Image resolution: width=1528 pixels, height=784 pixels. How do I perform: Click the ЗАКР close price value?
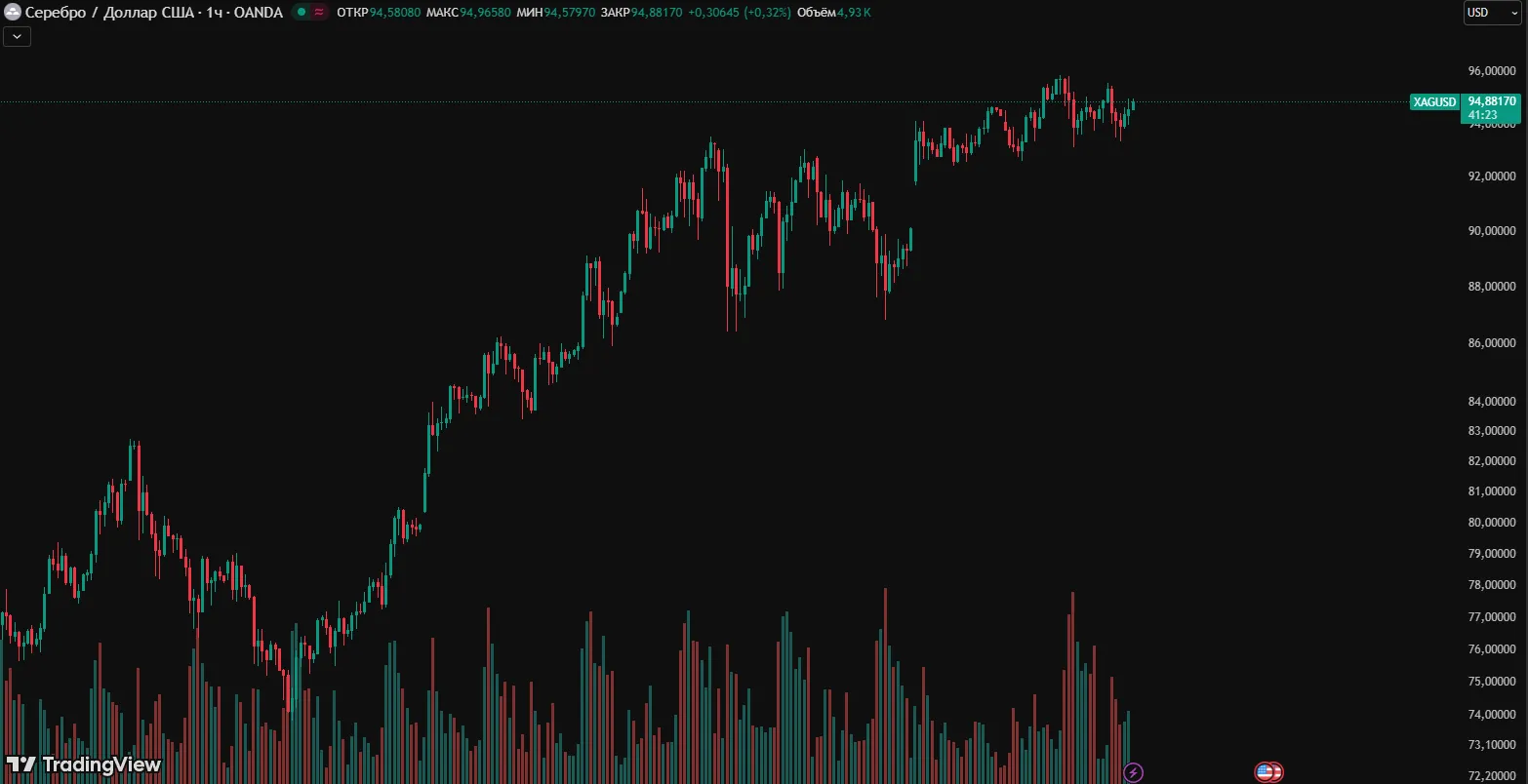click(657, 13)
